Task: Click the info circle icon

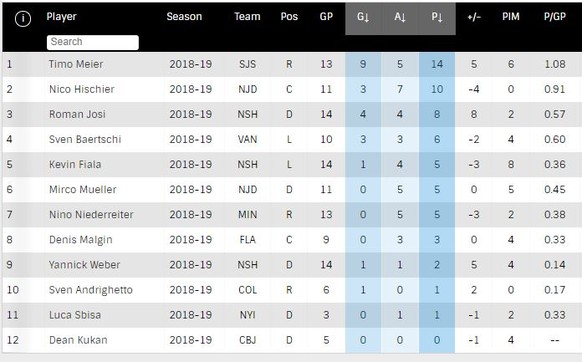Action: (x=23, y=18)
